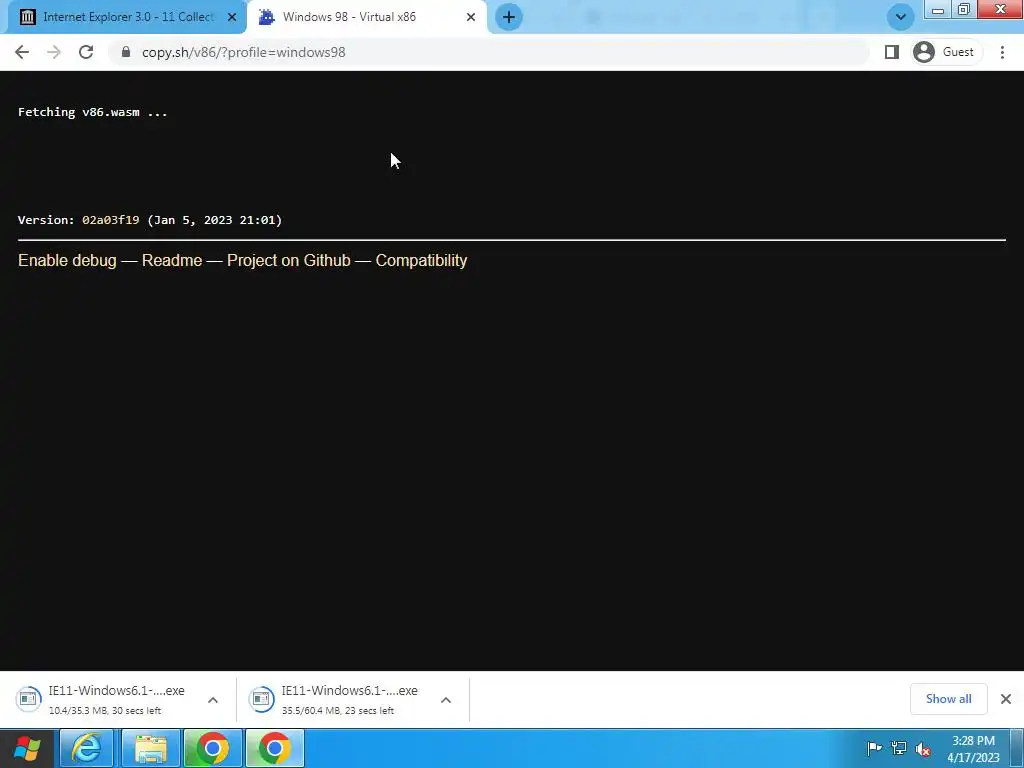1024x768 pixels.
Task: Click the 60.4 MB IE11 download item
Action: [349, 699]
